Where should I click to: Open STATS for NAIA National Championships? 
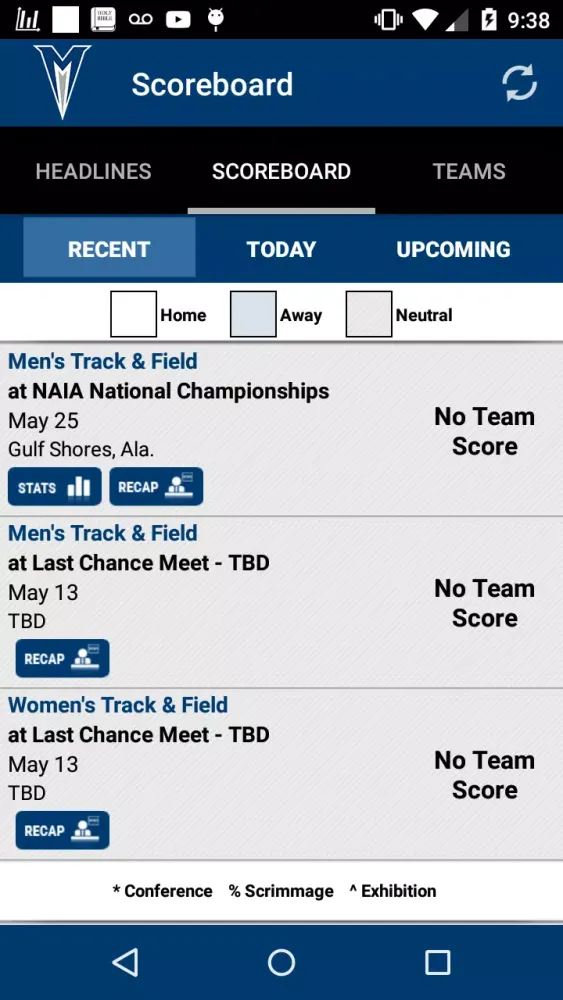point(55,487)
